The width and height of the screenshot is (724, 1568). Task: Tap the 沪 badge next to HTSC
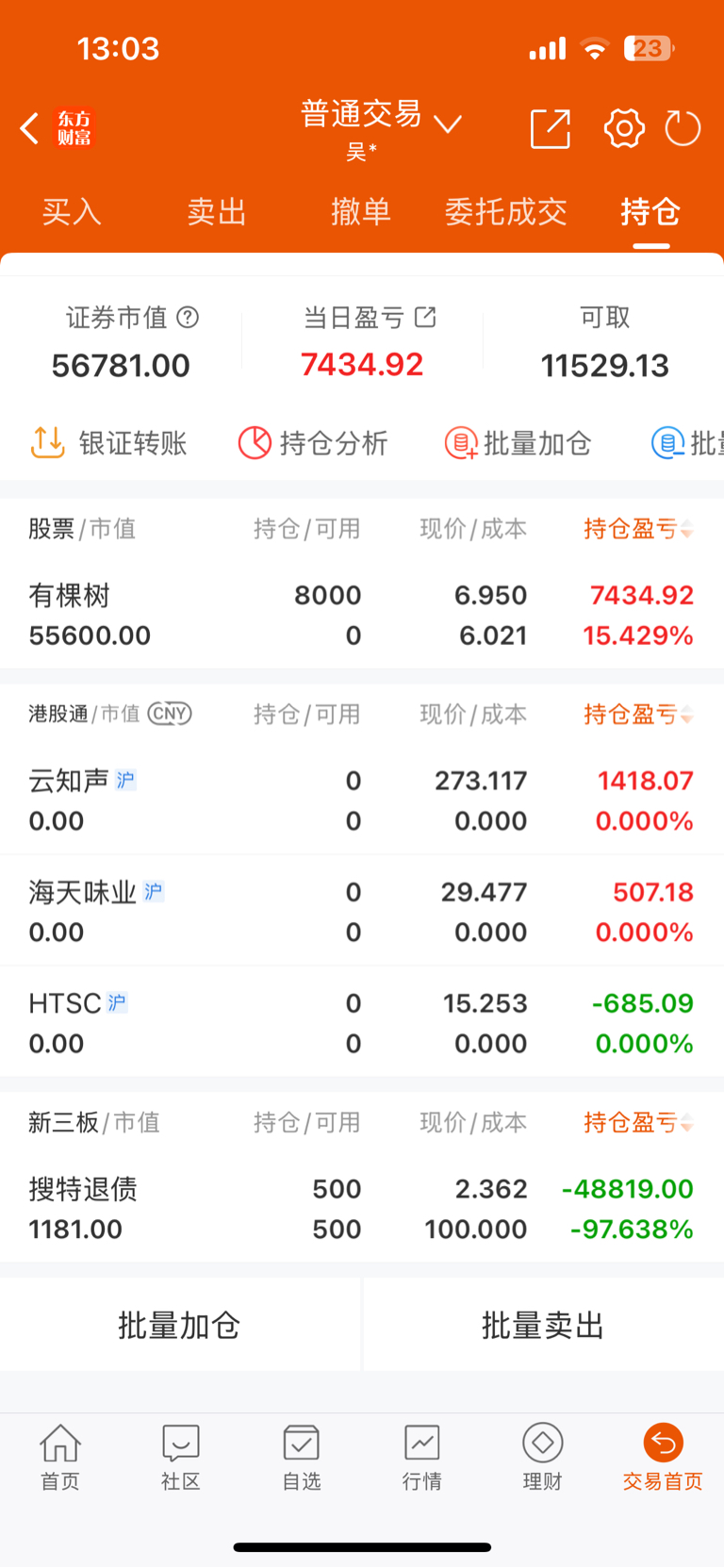117,1002
